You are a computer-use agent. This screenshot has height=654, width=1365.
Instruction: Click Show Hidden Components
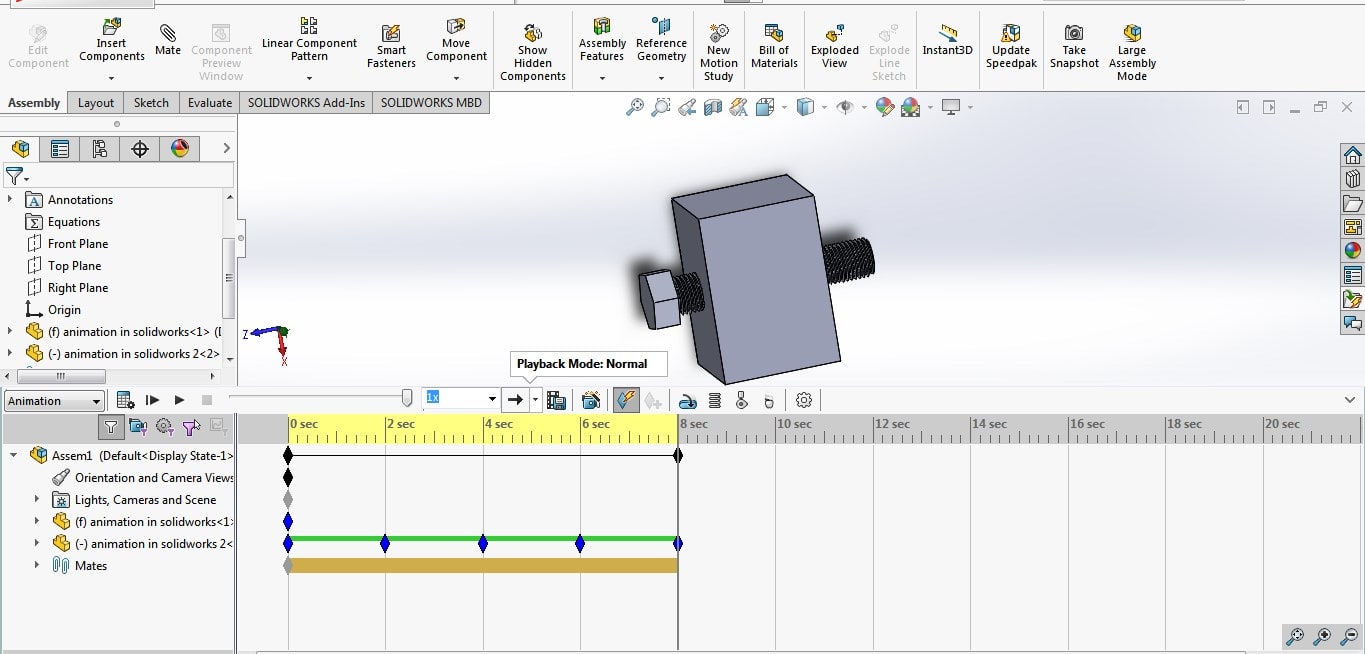(533, 53)
